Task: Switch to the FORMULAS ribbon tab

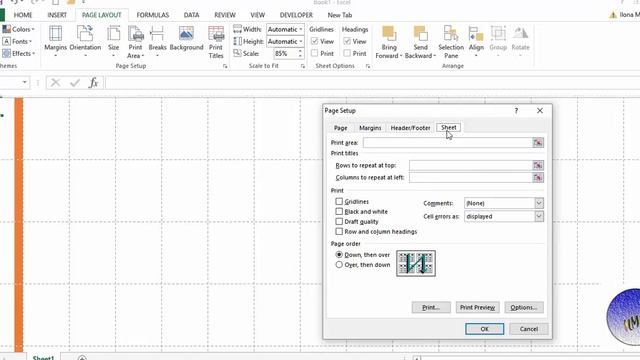Action: 153,15
